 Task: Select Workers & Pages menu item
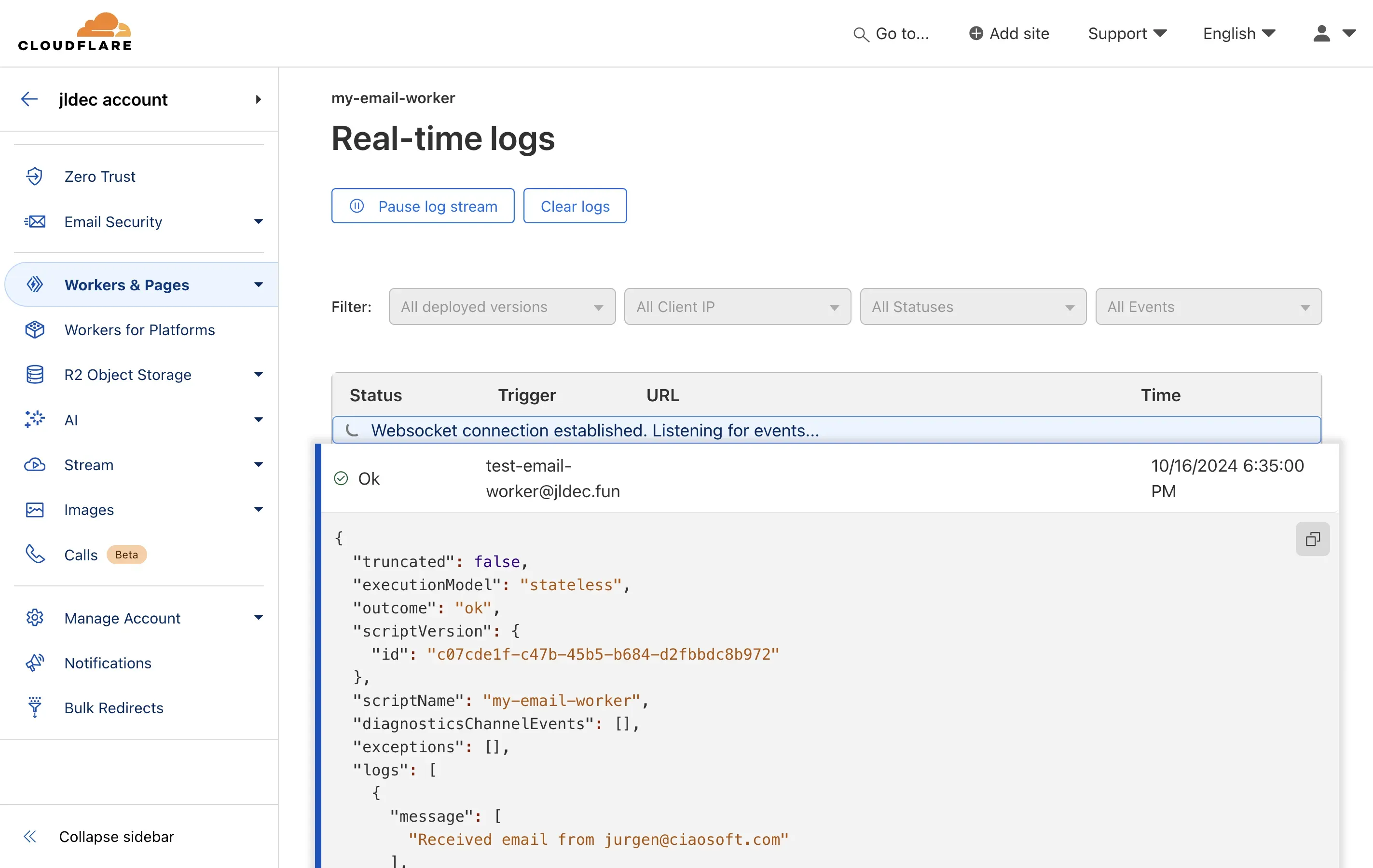tap(141, 285)
